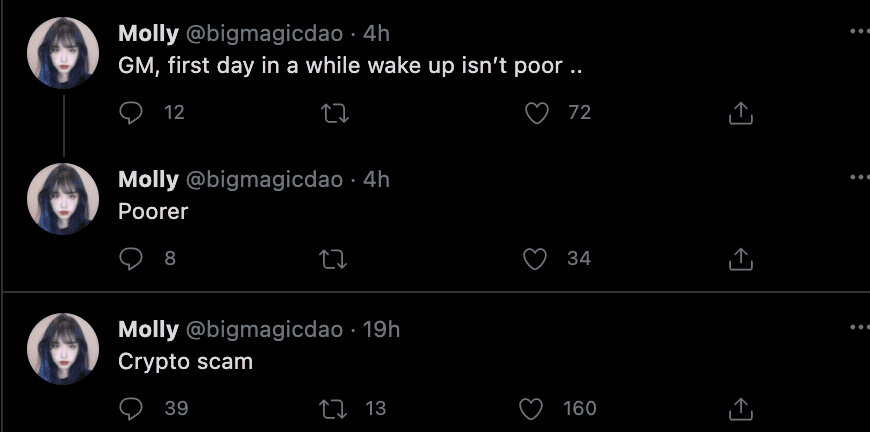Open more options on 'Poorer' tweet

click(x=859, y=177)
